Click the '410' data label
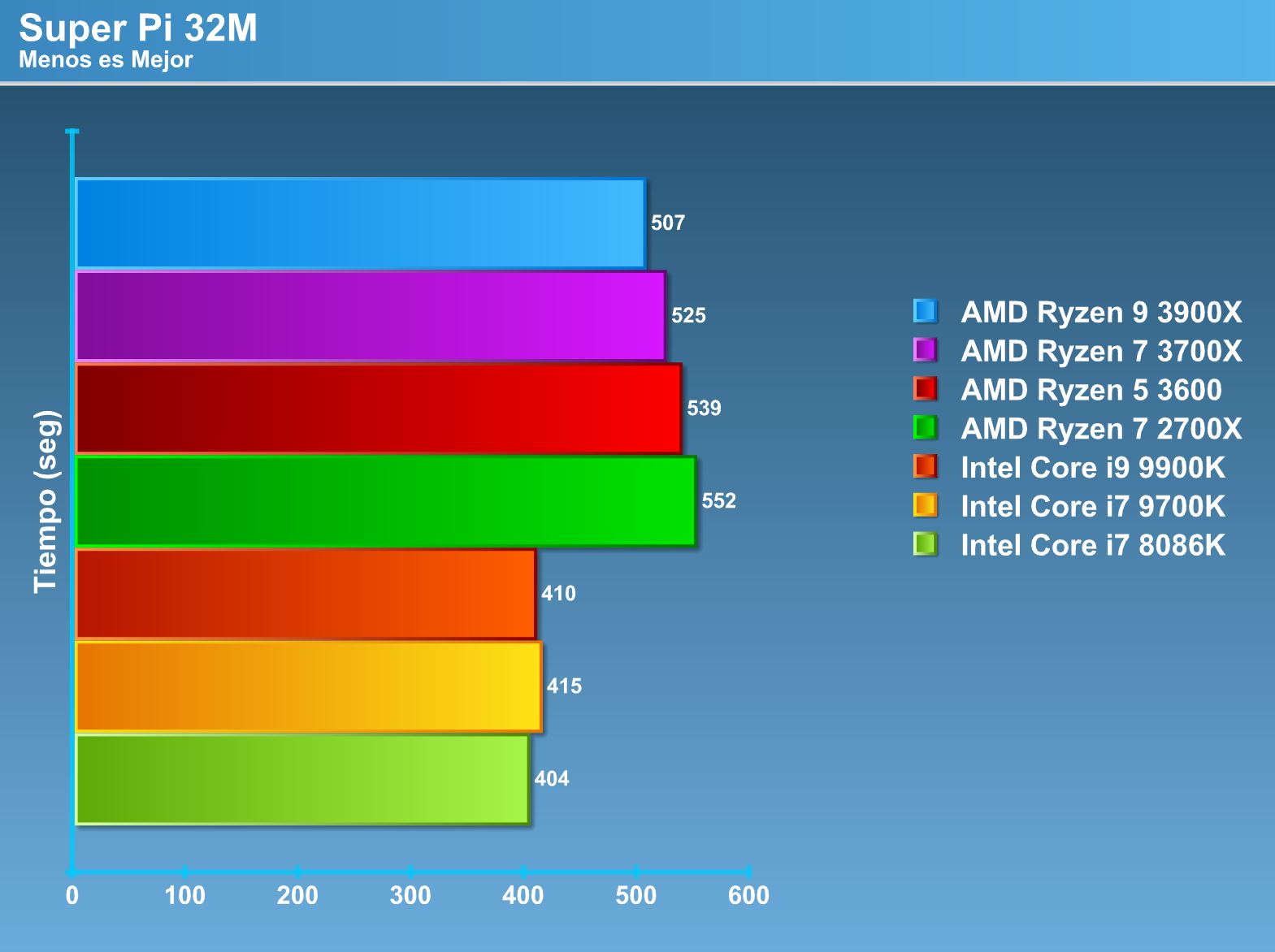Viewport: 1275px width, 952px height. click(558, 593)
